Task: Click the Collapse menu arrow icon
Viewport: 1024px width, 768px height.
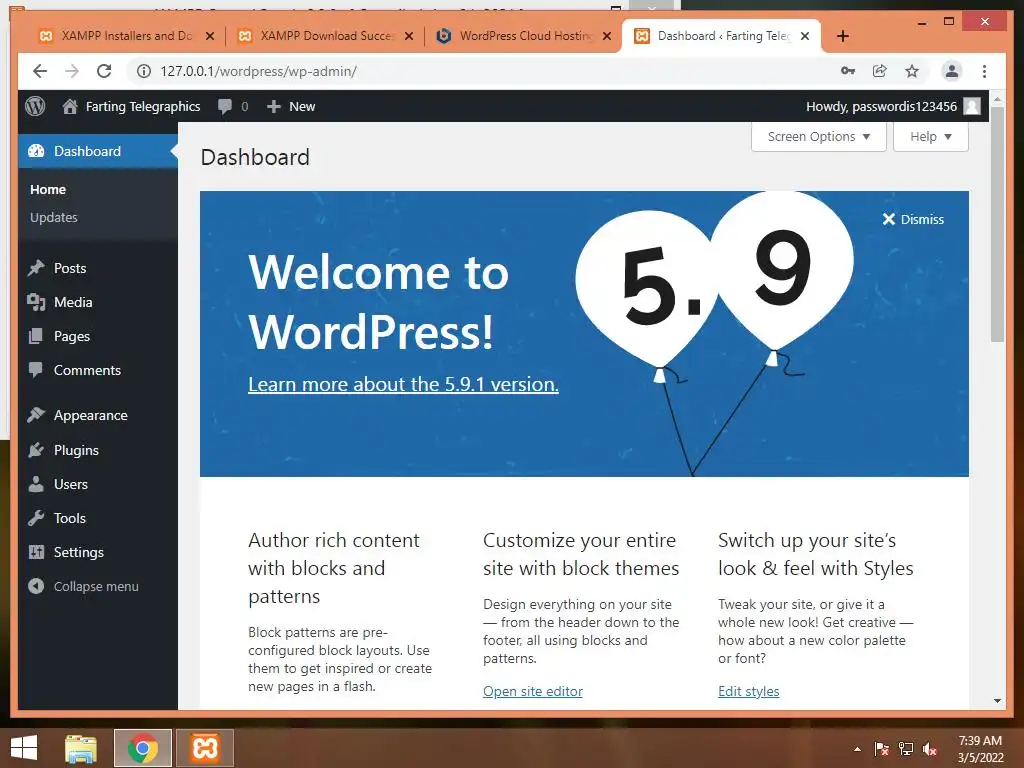Action: tap(36, 586)
